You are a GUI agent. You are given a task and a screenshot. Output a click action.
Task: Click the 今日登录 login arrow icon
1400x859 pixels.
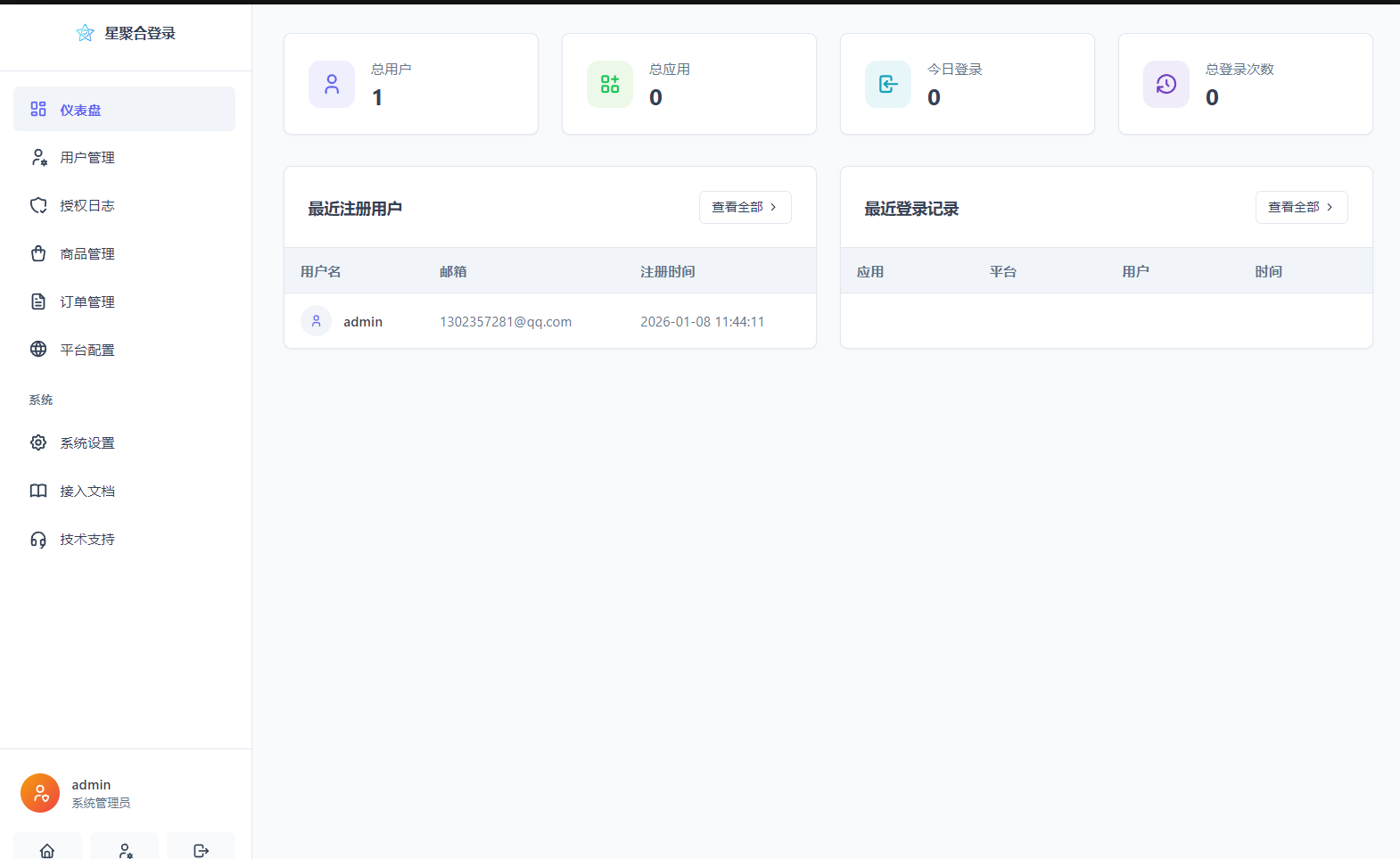pos(888,84)
